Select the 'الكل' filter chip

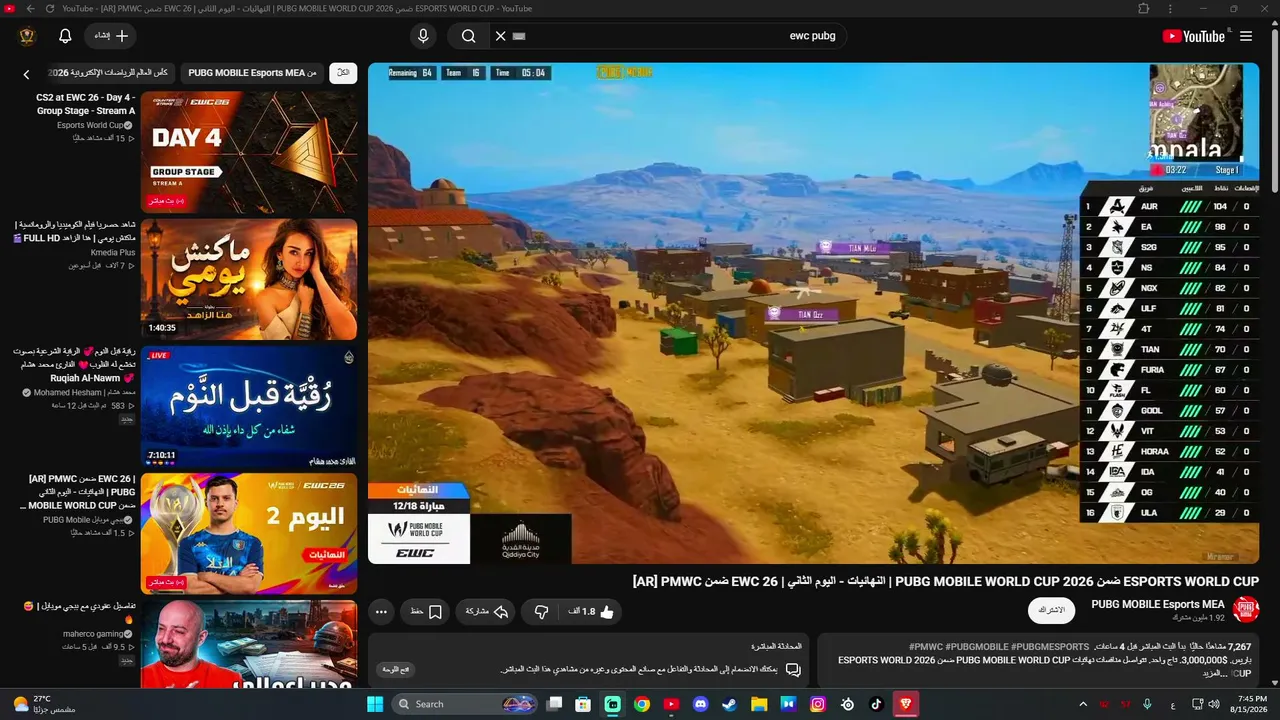(x=343, y=73)
